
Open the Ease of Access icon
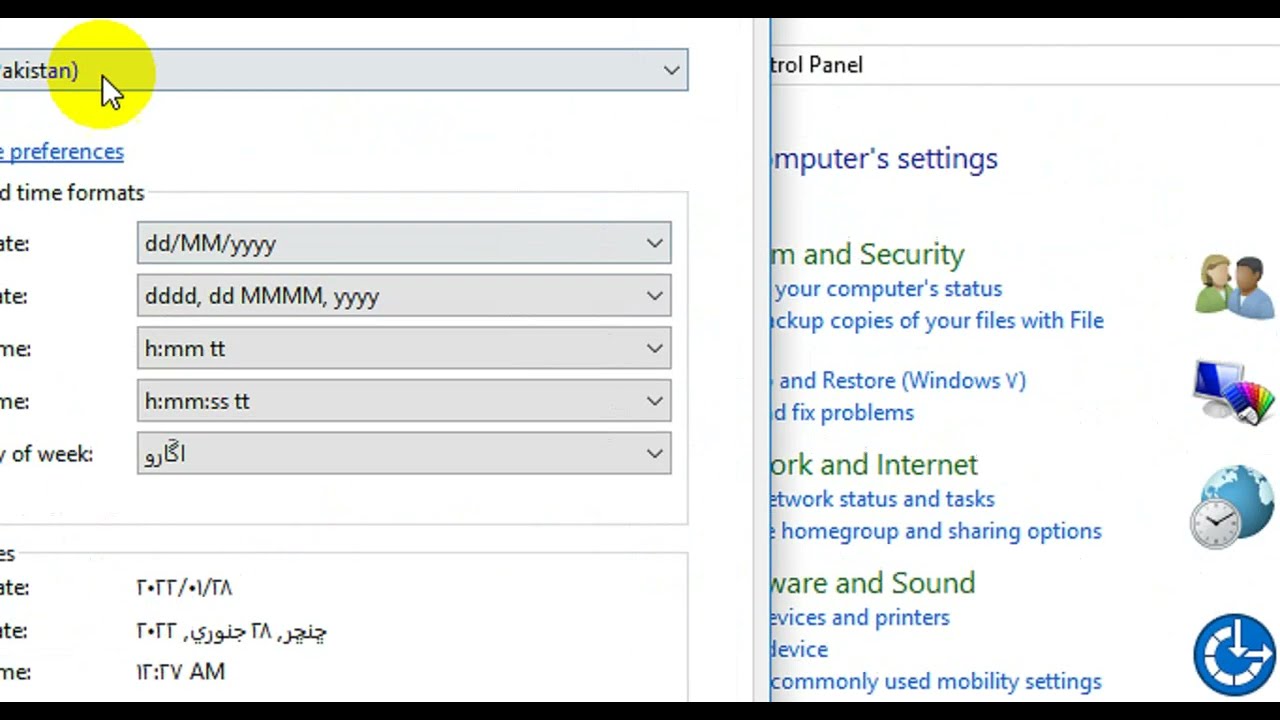[x=1234, y=654]
